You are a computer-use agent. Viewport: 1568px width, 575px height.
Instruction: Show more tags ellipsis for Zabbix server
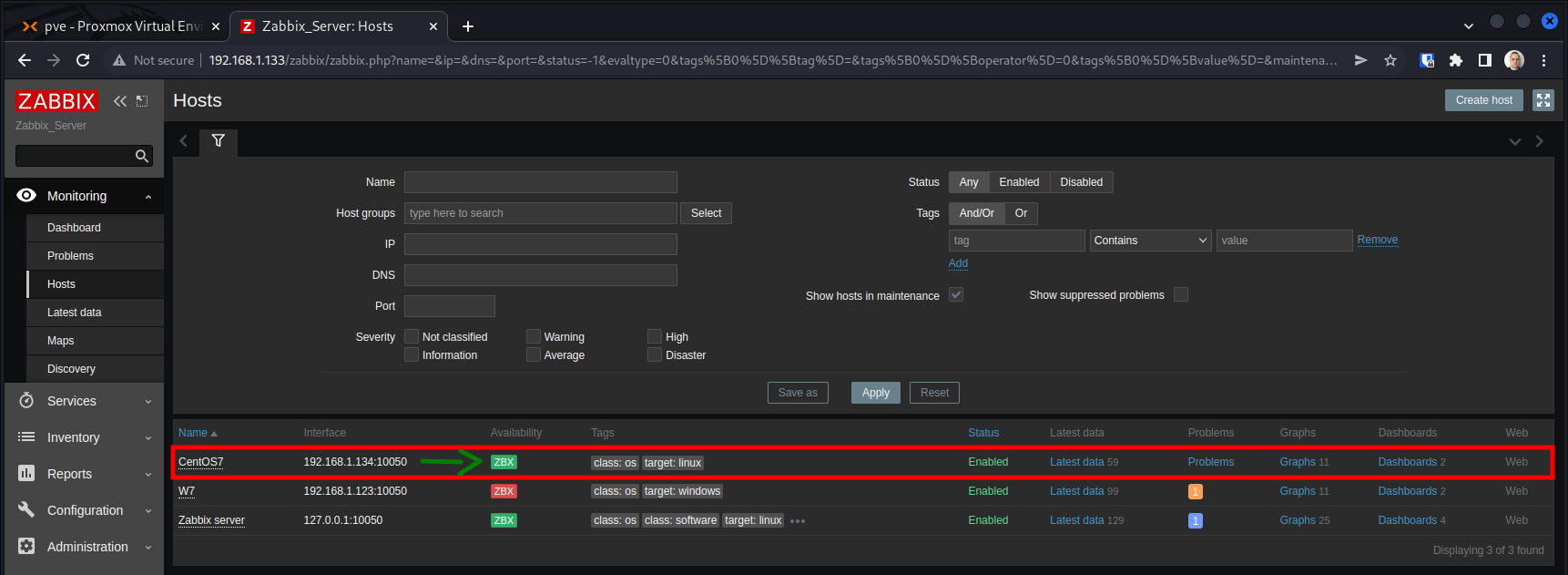click(798, 521)
